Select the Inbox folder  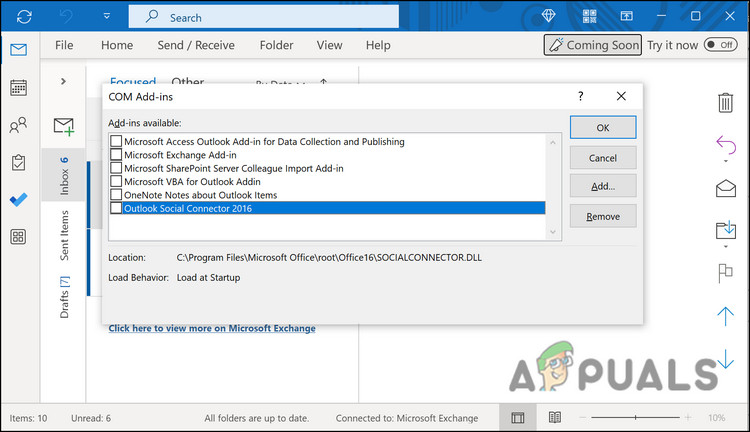(64, 176)
